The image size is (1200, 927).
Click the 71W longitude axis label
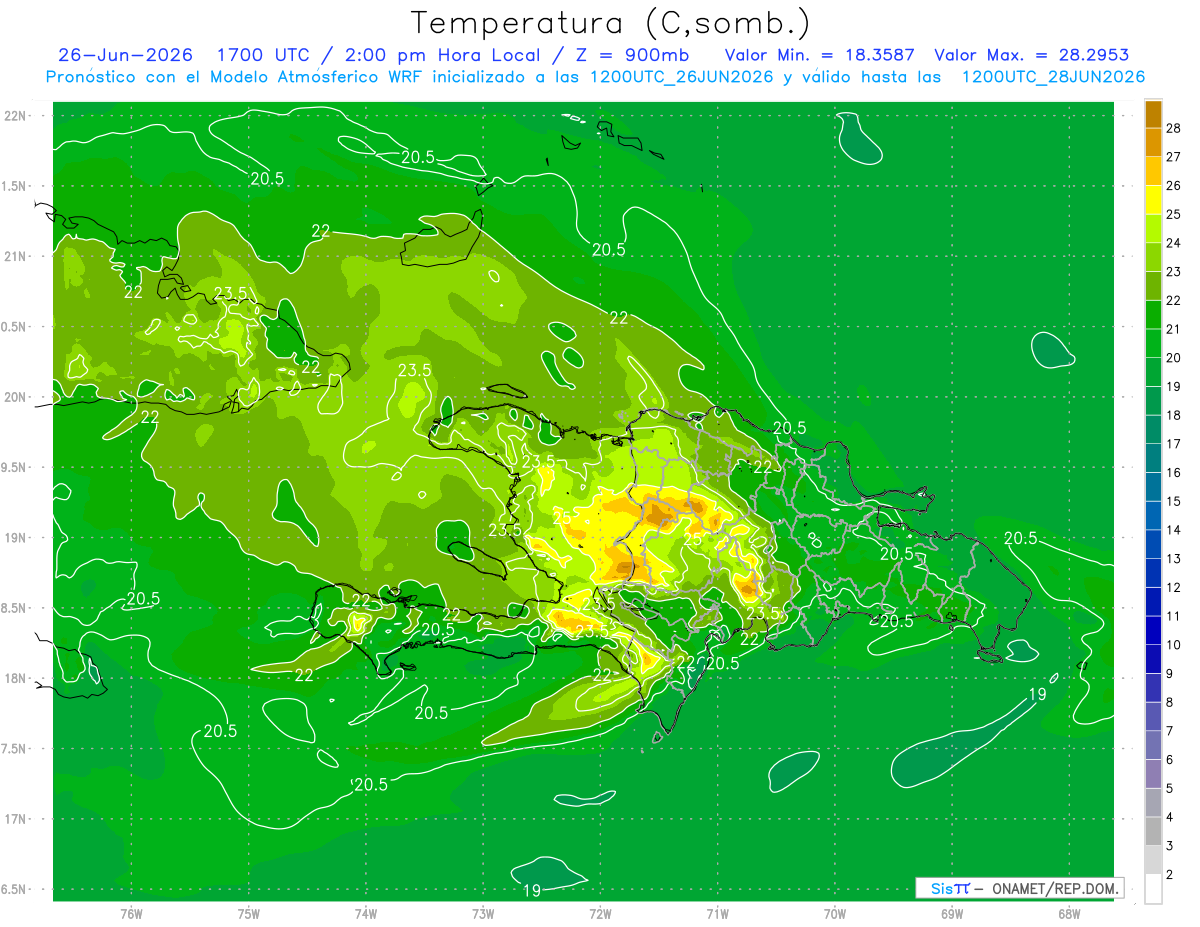pos(717,913)
